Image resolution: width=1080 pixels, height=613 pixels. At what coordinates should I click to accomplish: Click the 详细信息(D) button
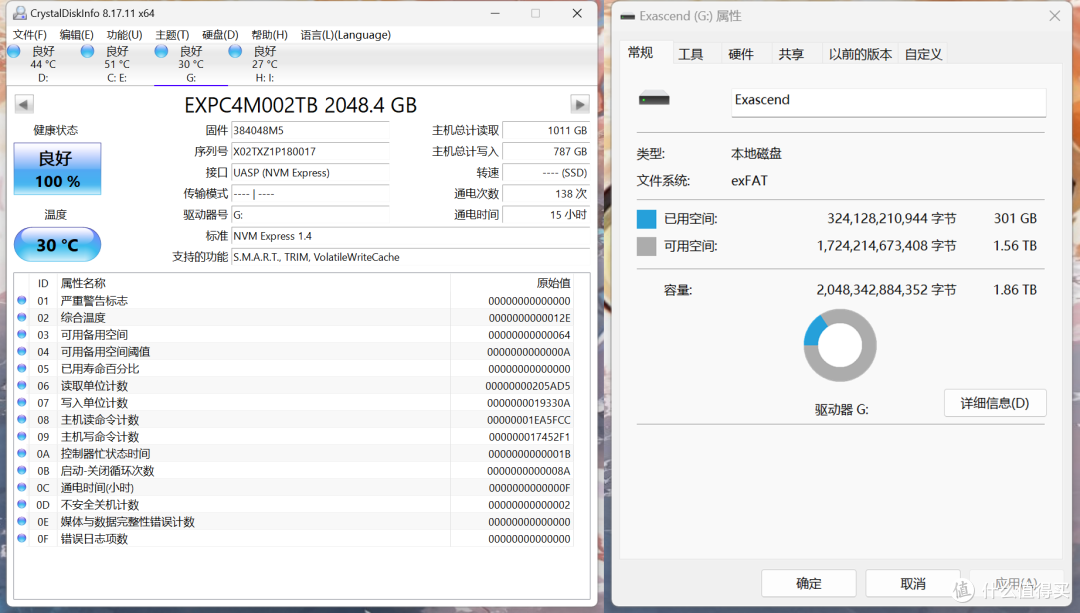click(x=995, y=403)
